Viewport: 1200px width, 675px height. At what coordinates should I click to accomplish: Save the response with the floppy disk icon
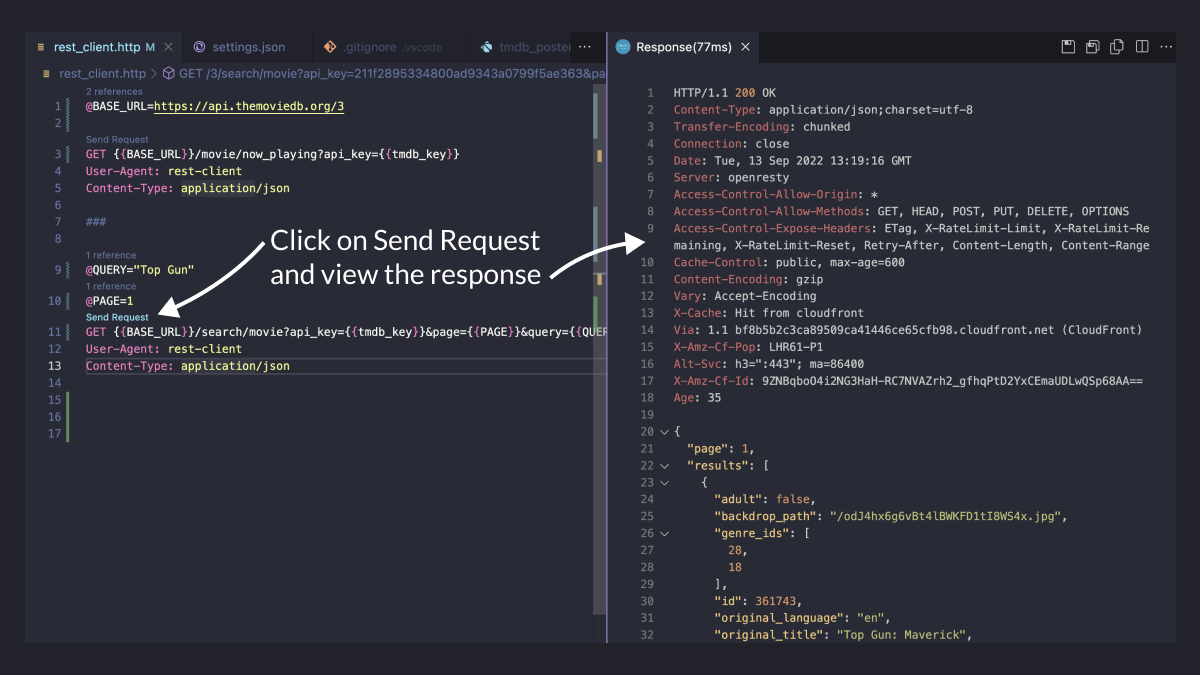[1068, 46]
